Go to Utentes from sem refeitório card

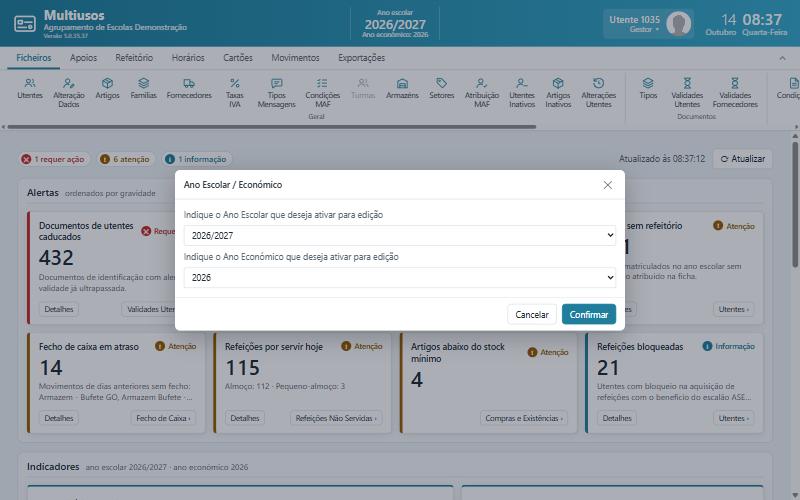pyautogui.click(x=733, y=309)
